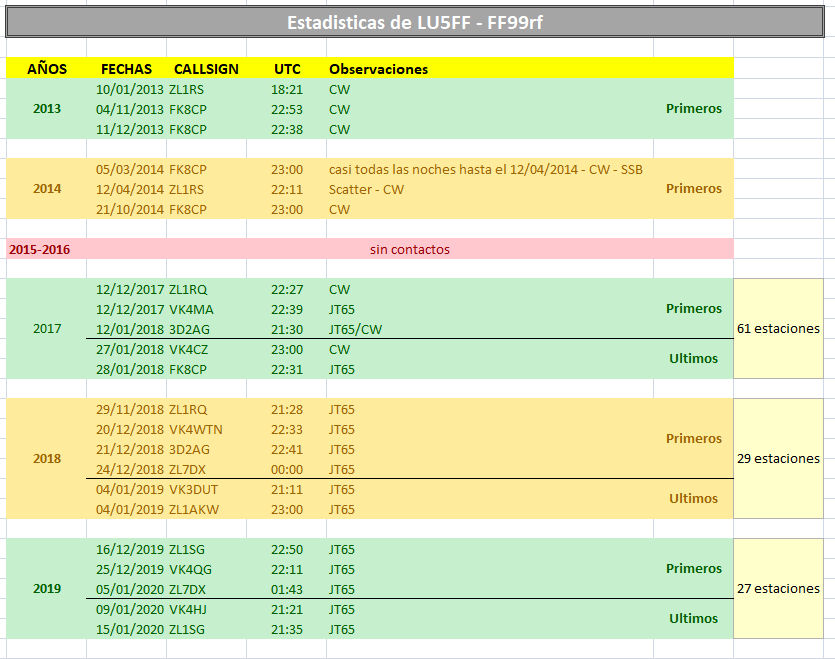Select UTC cell 22:53
835x659 pixels.
(x=287, y=110)
